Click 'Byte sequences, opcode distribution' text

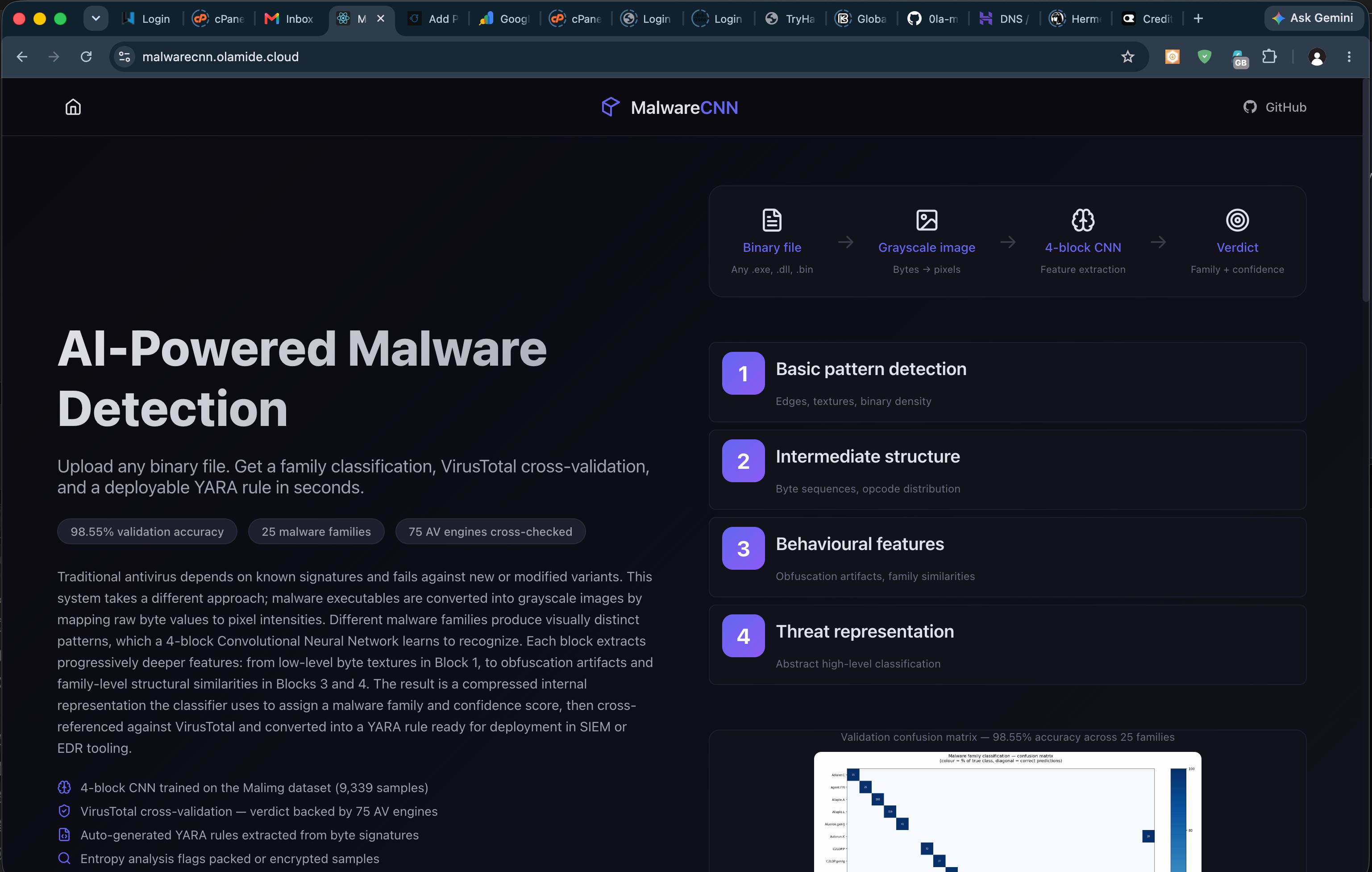point(868,488)
